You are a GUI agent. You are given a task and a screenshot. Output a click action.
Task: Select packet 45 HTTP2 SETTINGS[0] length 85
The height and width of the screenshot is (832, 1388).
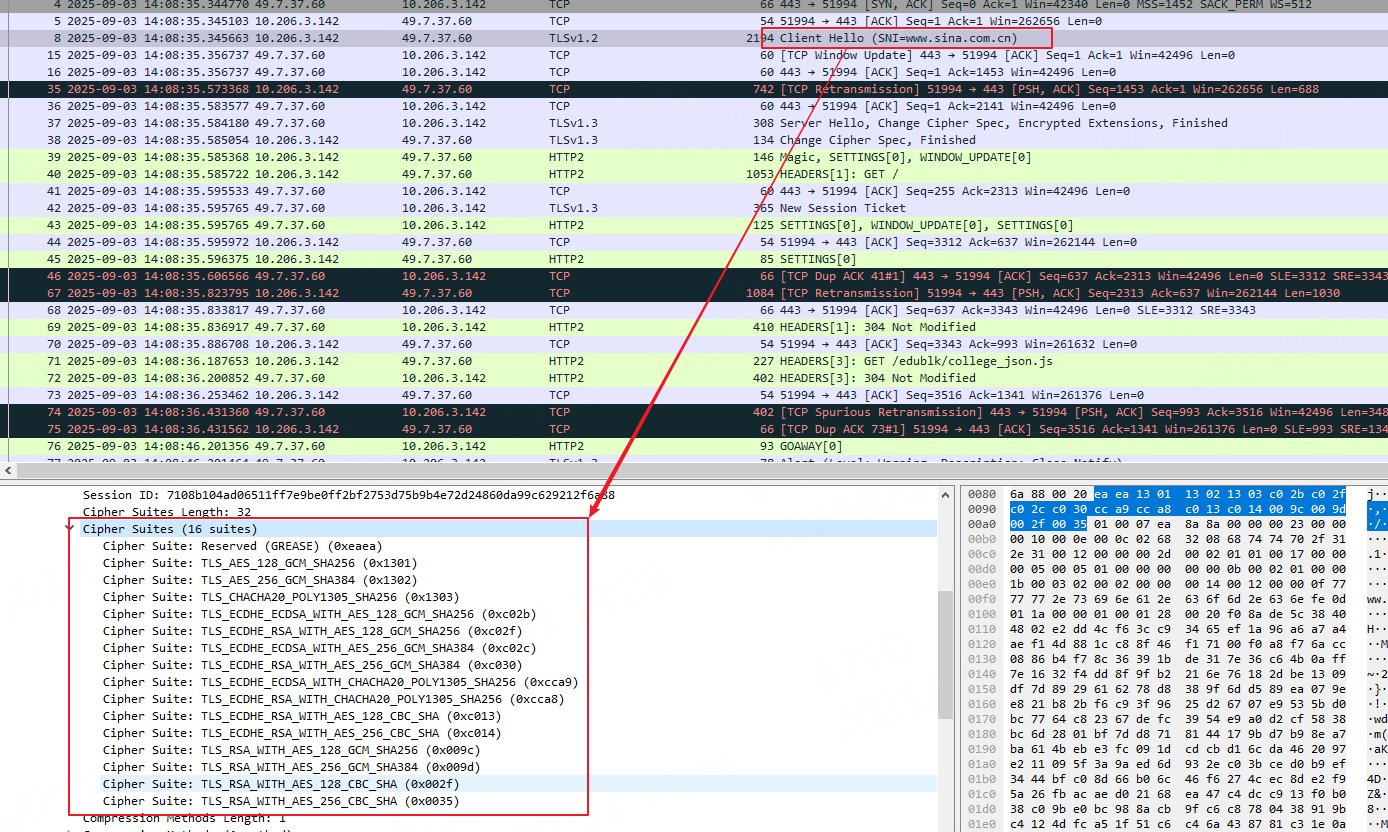[x=694, y=259]
